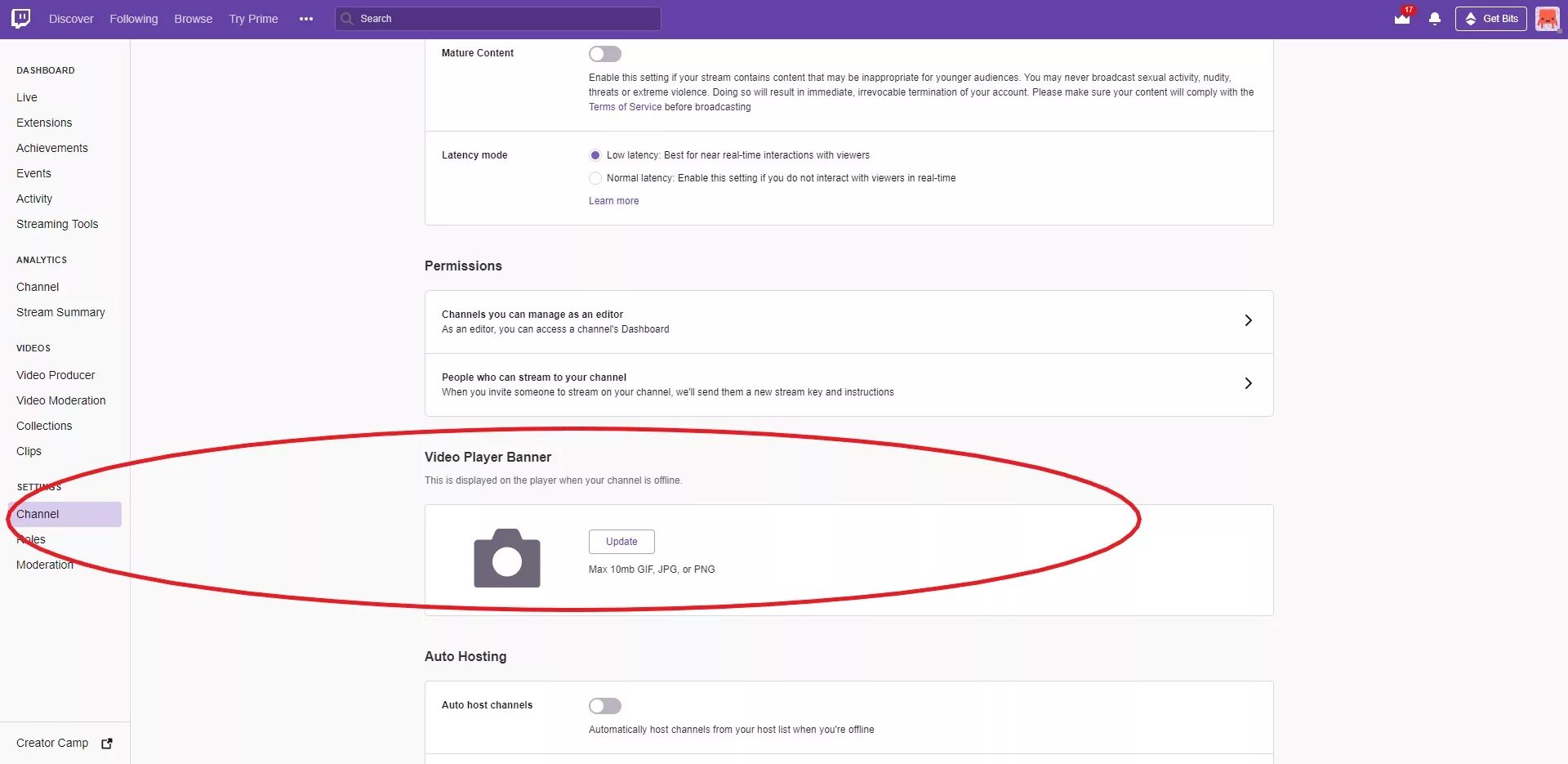Open the Terms of Service link
The height and width of the screenshot is (764, 1568).
[625, 107]
